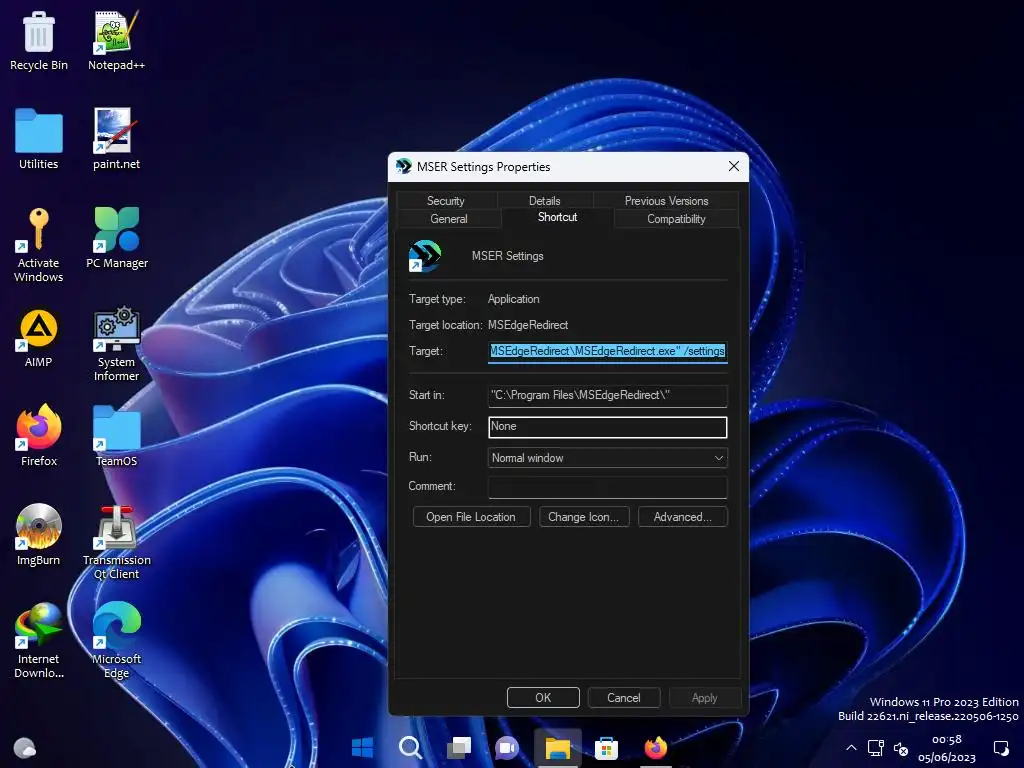
Task: Click the MSER Settings title bar icon
Action: coord(404,167)
